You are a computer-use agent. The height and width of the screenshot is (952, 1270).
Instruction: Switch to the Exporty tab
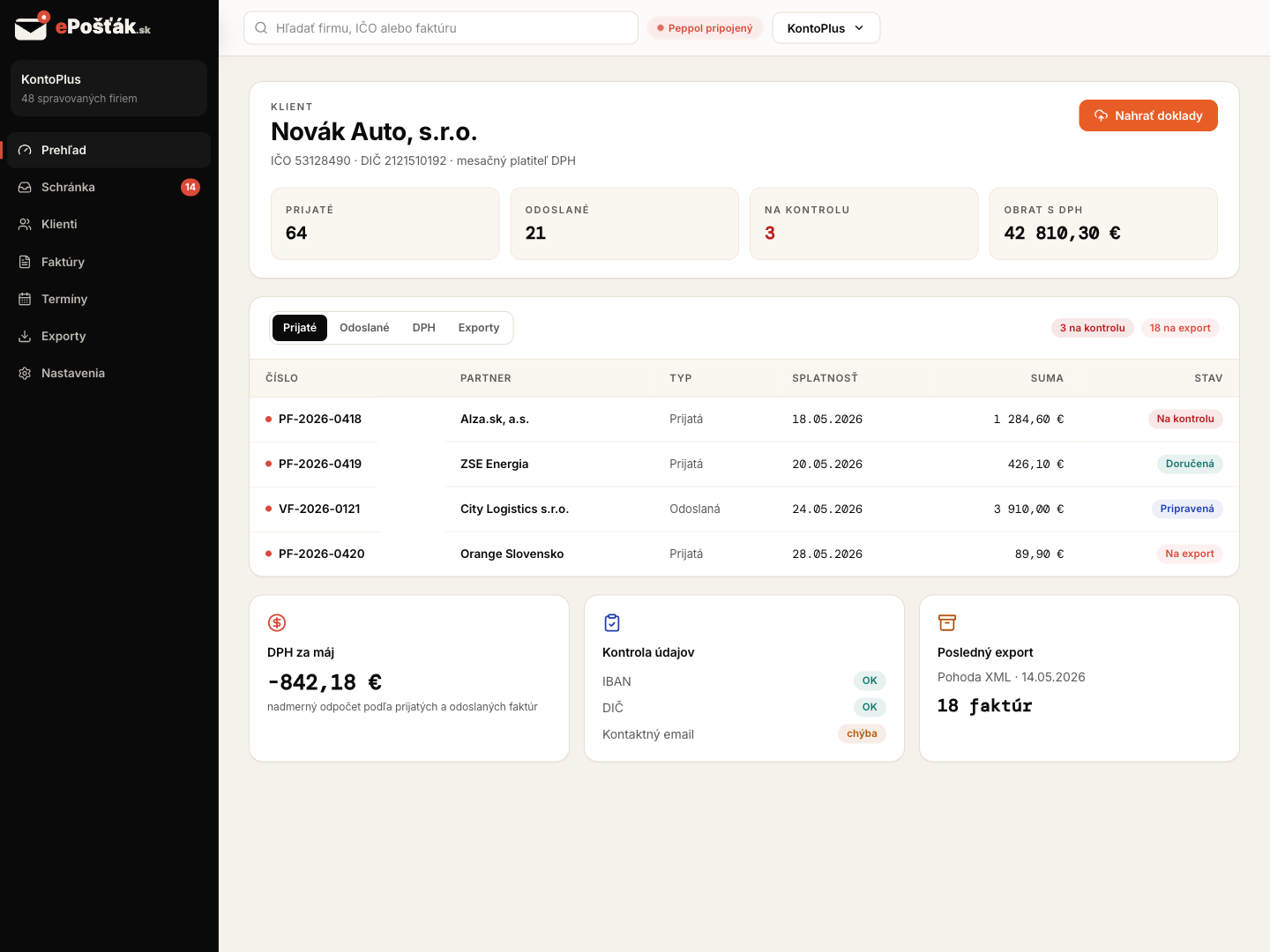click(479, 328)
